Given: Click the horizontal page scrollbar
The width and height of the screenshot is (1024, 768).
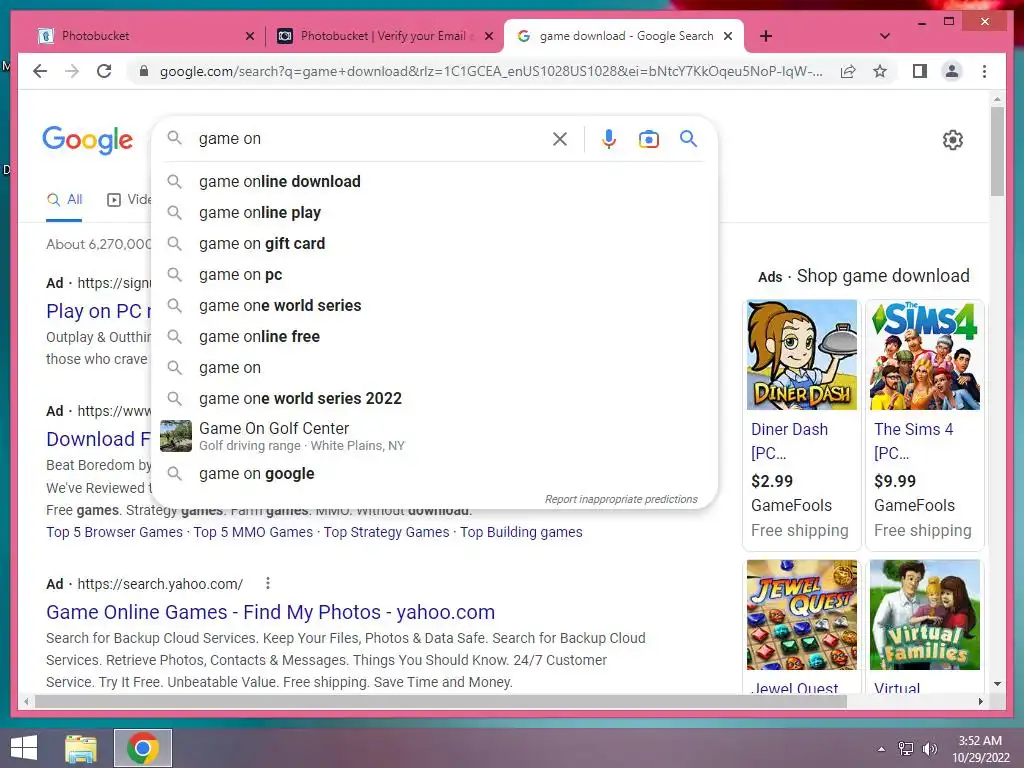Looking at the screenshot, I should pos(441,701).
